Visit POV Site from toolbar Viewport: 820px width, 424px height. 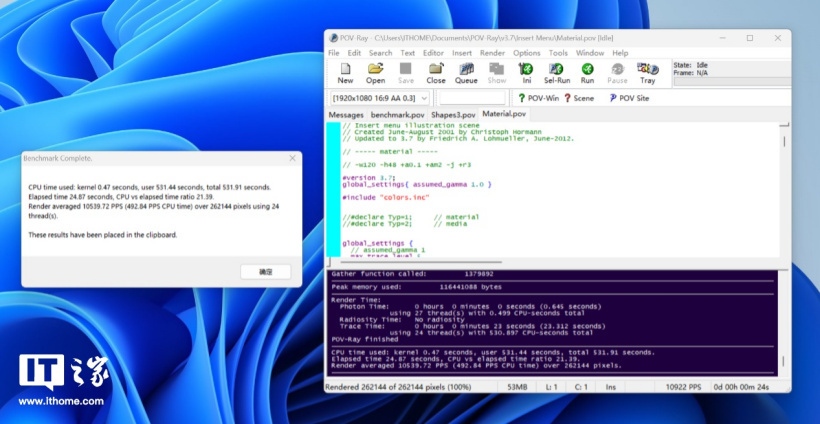(x=628, y=98)
